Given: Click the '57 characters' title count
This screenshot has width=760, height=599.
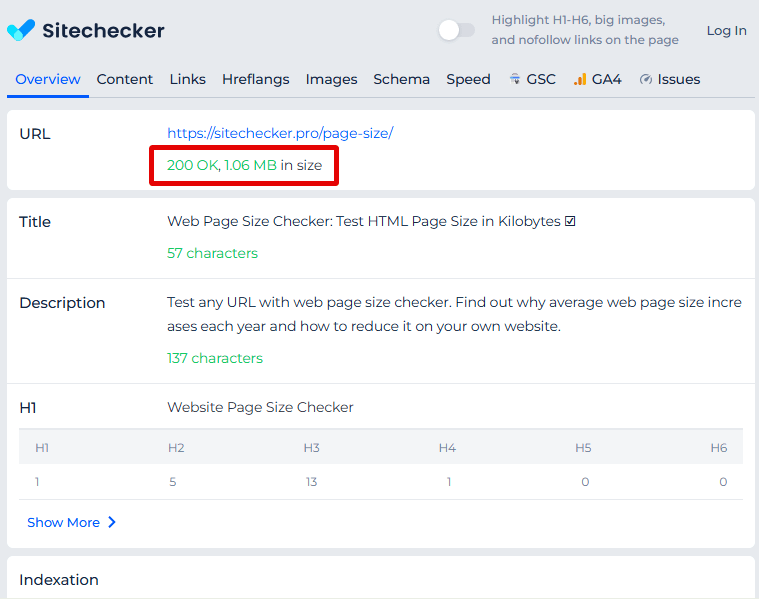Looking at the screenshot, I should pyautogui.click(x=212, y=253).
